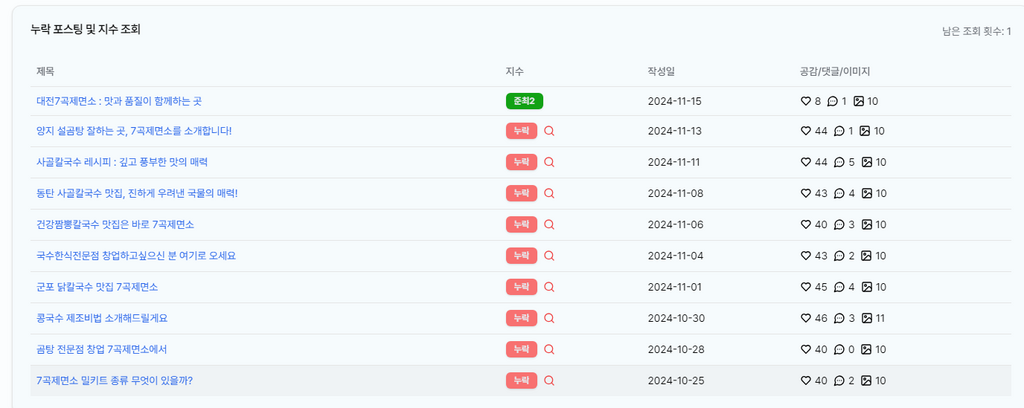Viewport: 1024px width, 408px height.
Task: Open the post '건강짬뽕칼국수 맛집은 바로 7곡제면소'
Action: tap(115, 225)
